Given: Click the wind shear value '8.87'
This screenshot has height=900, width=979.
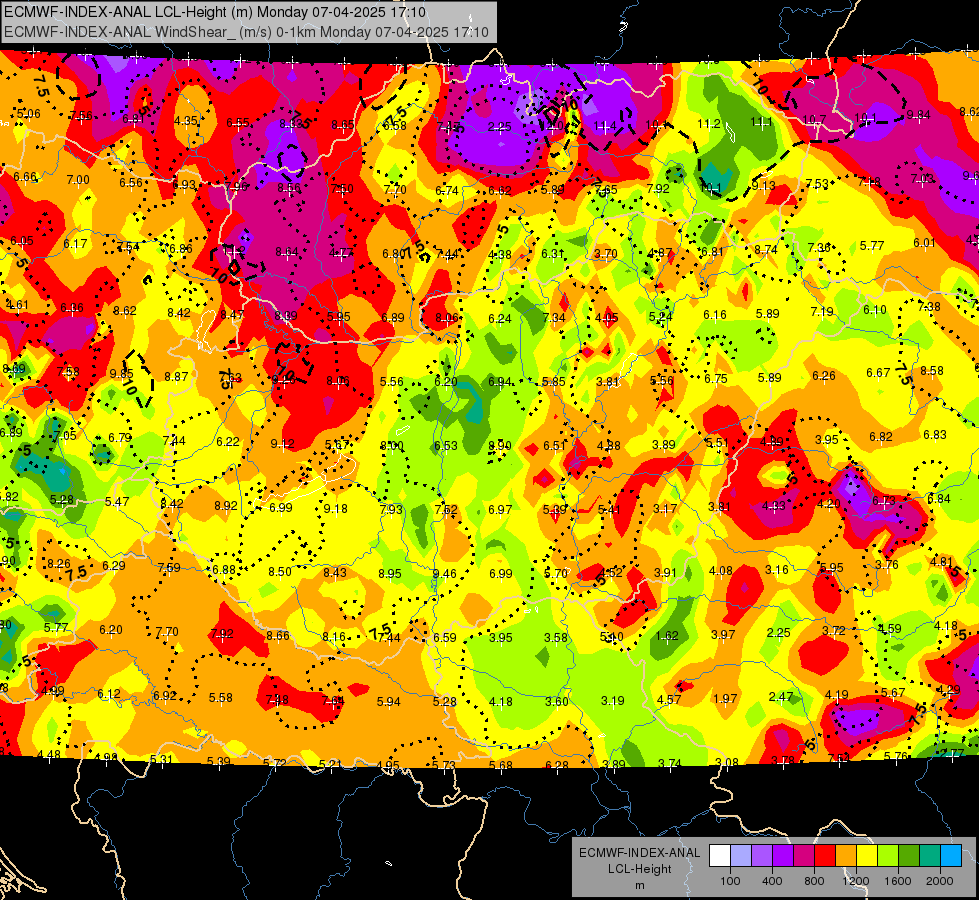Looking at the screenshot, I should point(176,377).
